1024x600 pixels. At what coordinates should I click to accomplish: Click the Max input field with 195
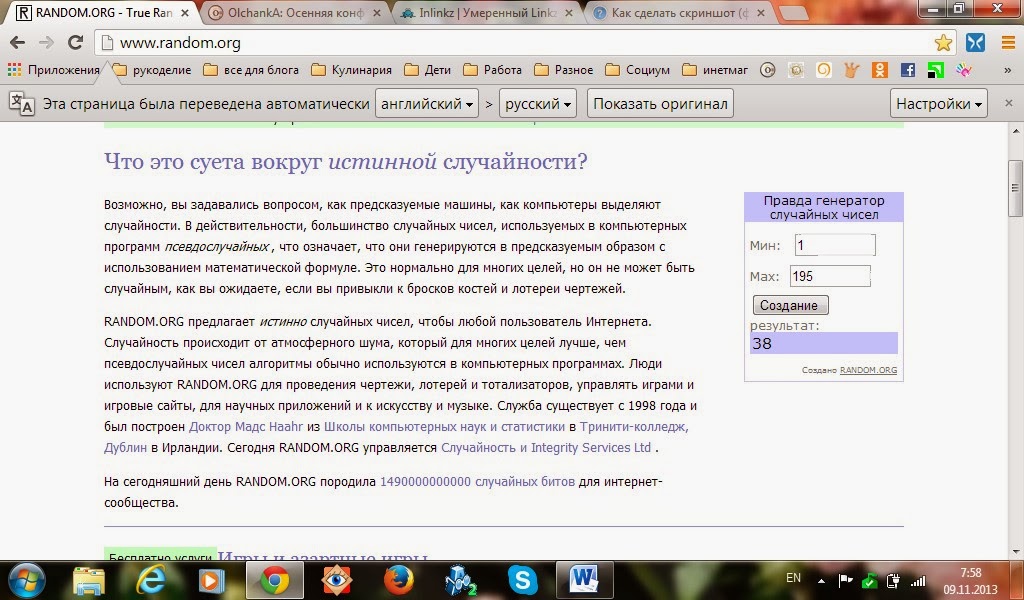click(x=830, y=276)
